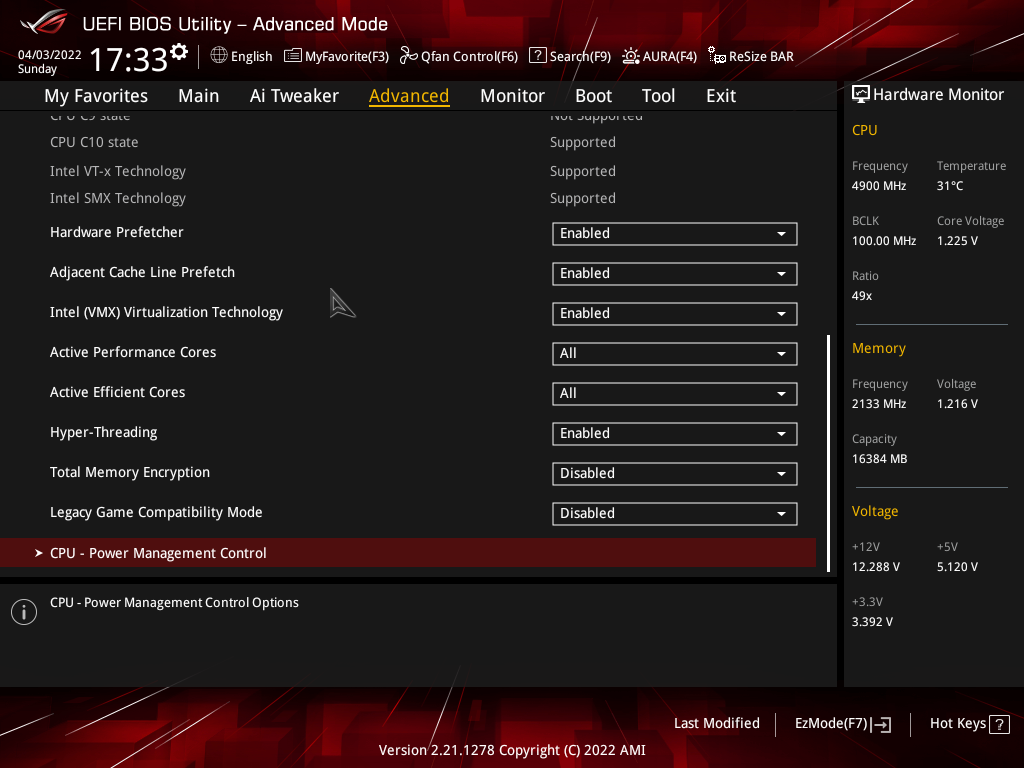The height and width of the screenshot is (768, 1024).
Task: Click Hardware Prefetcher label
Action: point(116,232)
